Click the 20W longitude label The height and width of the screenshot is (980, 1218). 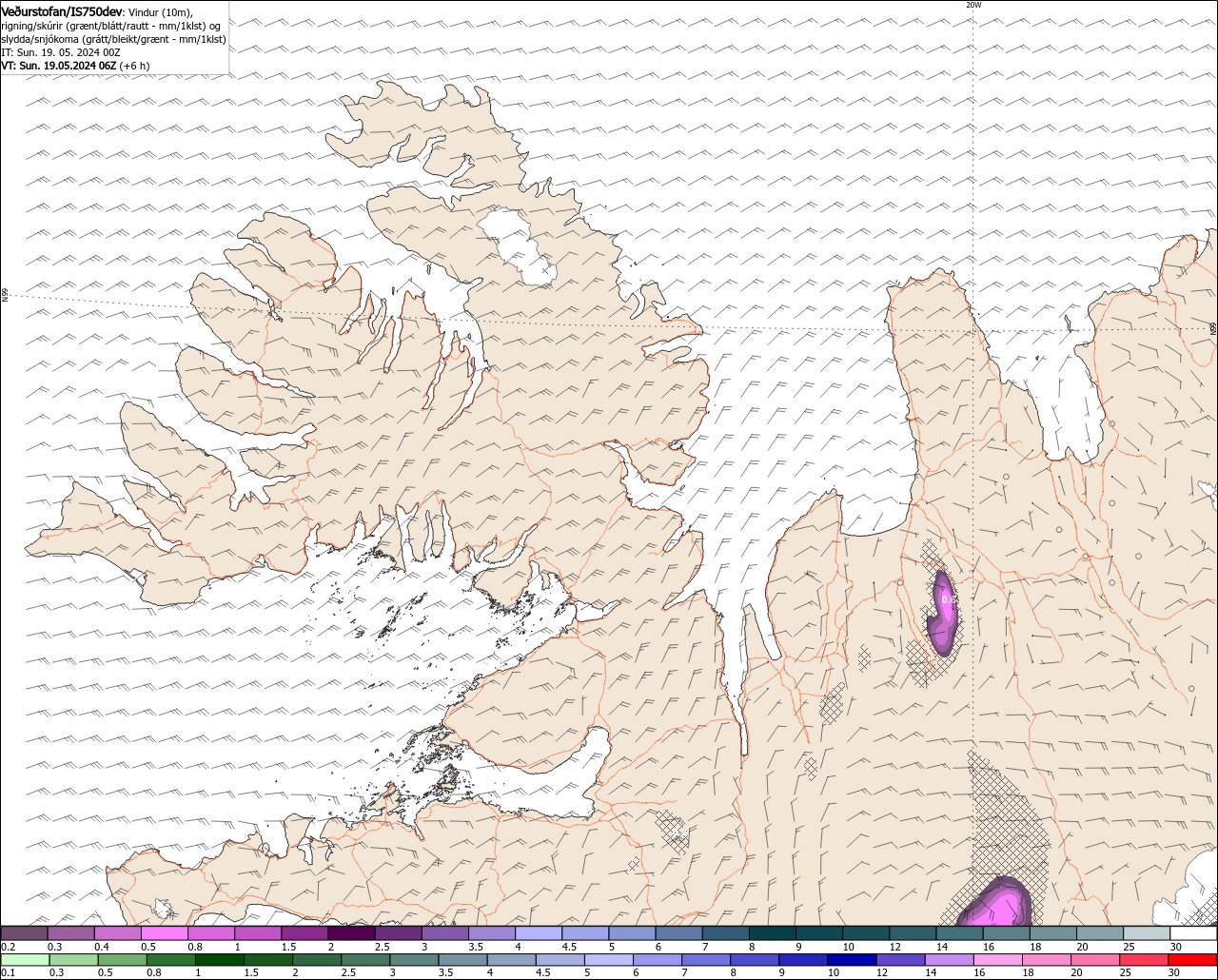tap(972, 5)
